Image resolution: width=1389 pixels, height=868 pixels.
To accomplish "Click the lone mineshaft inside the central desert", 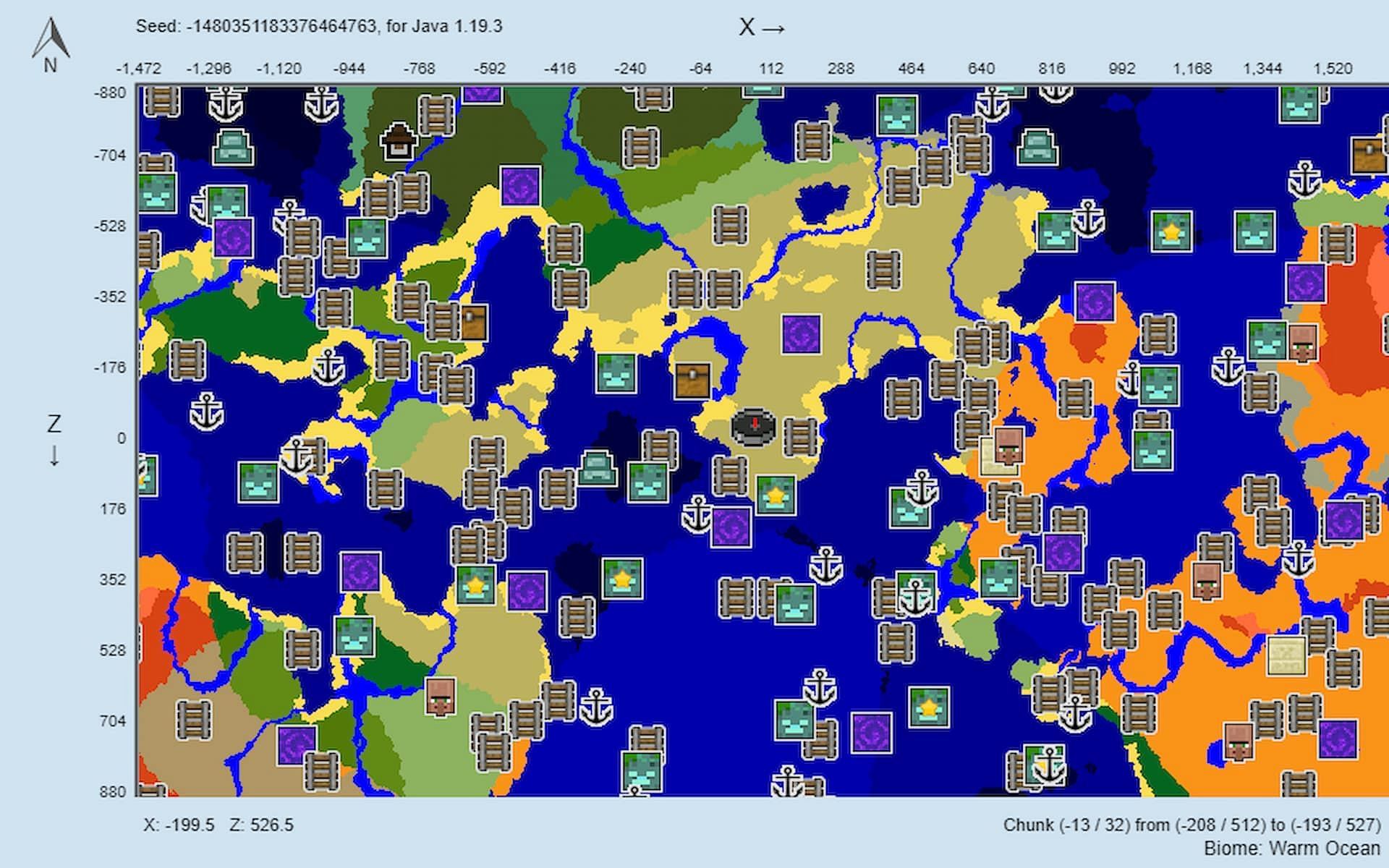I will [883, 269].
